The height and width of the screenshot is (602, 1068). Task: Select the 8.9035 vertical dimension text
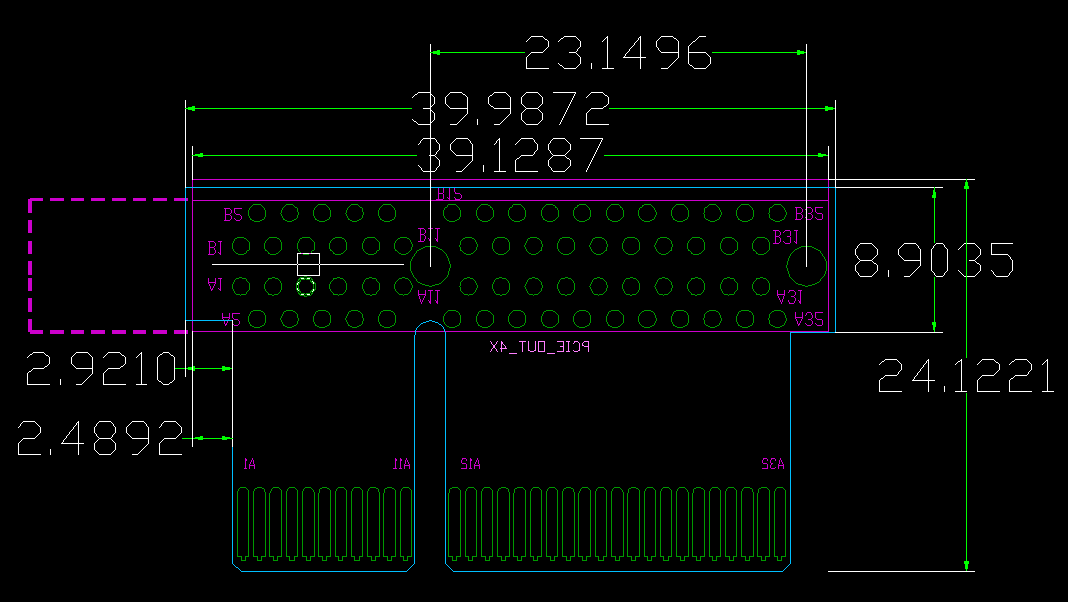[x=933, y=261]
